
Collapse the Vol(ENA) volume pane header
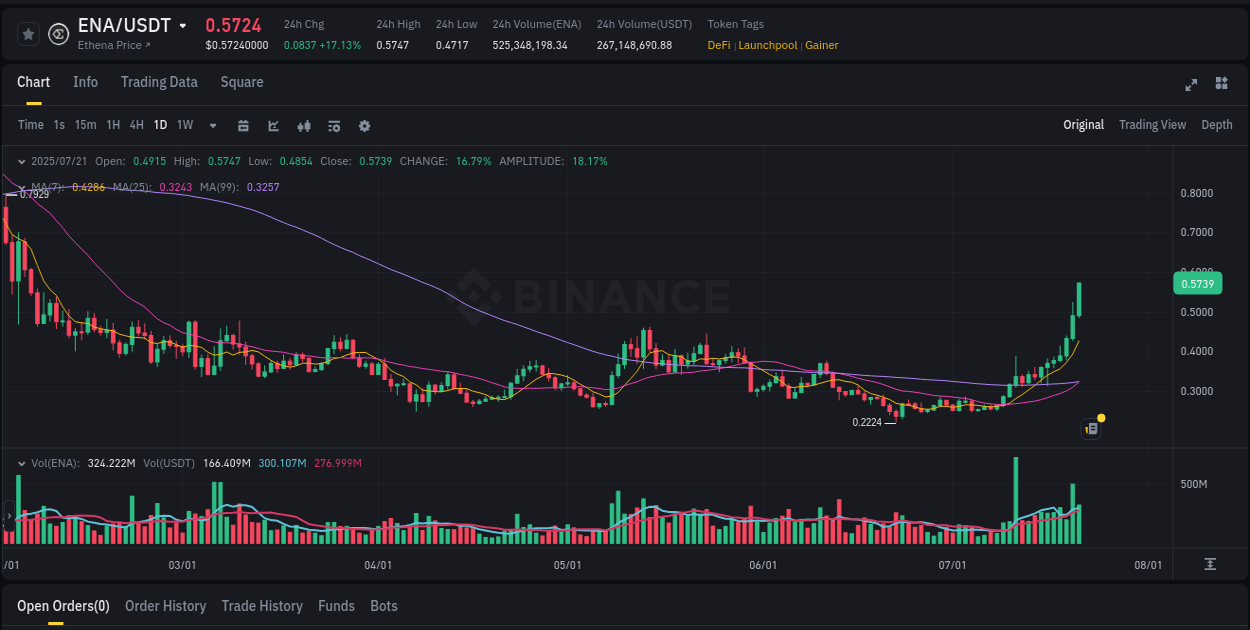click(x=22, y=463)
